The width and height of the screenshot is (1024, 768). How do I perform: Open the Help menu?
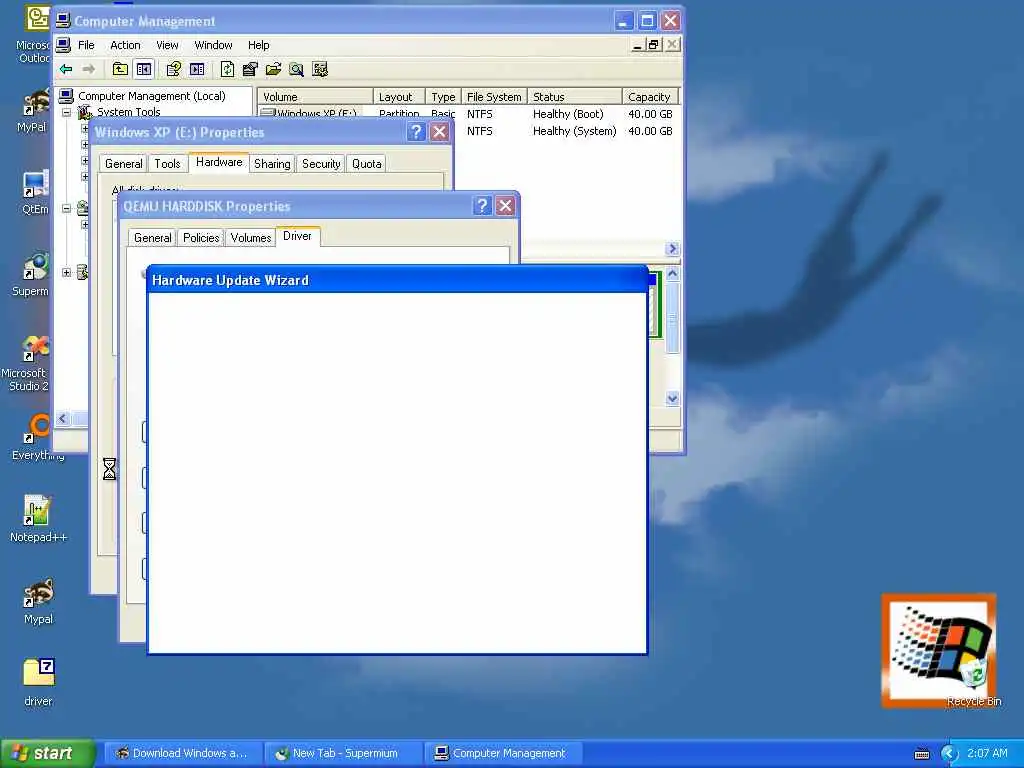(259, 45)
